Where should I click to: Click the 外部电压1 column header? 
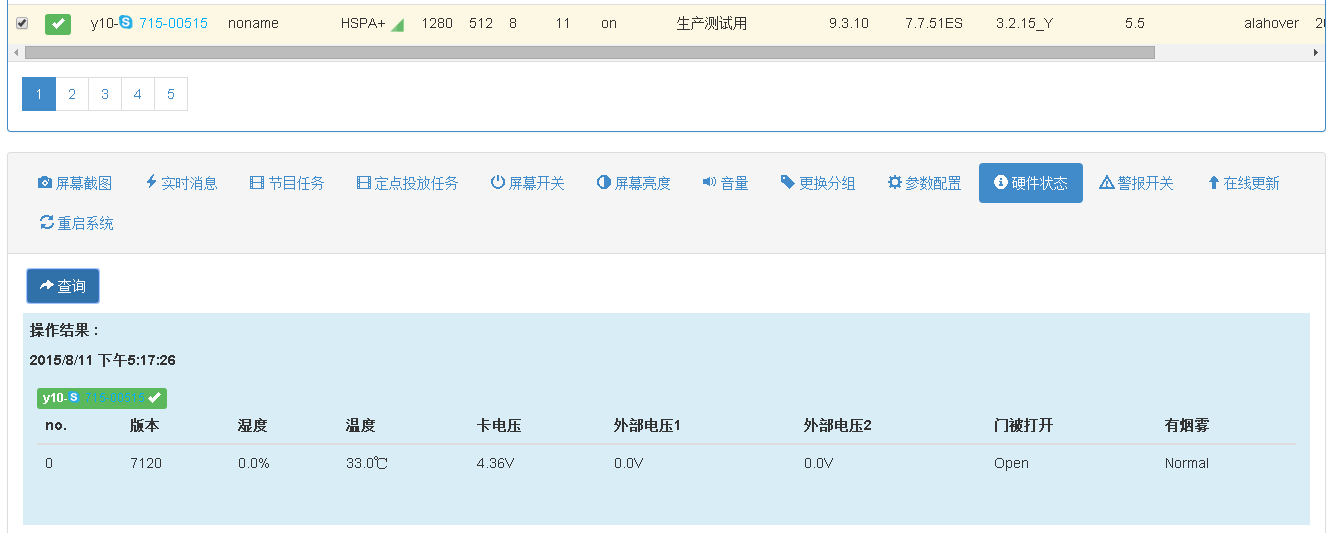pos(647,426)
